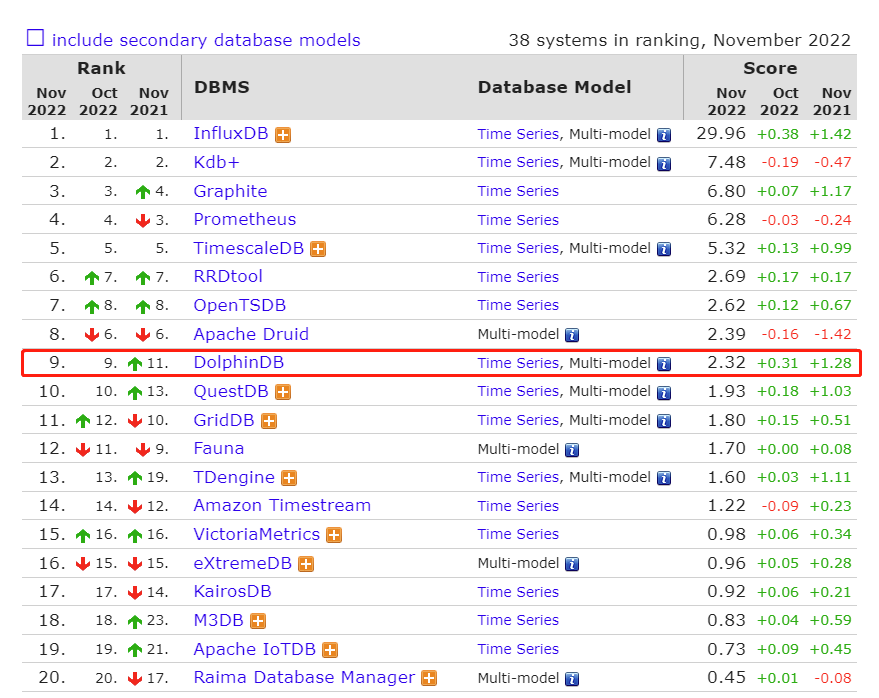Click the orange plus icon beside Apache IoTDB
This screenshot has width=879, height=698.
click(330, 650)
